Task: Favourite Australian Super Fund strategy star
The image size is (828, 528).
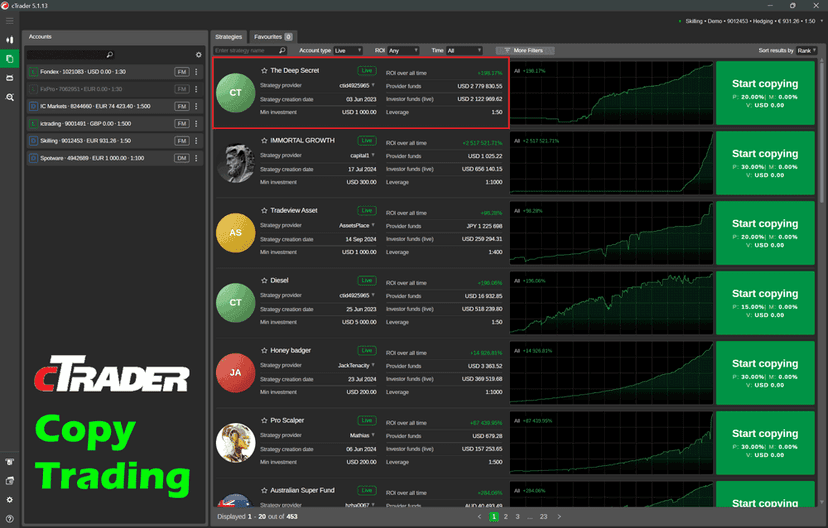Action: (x=264, y=490)
